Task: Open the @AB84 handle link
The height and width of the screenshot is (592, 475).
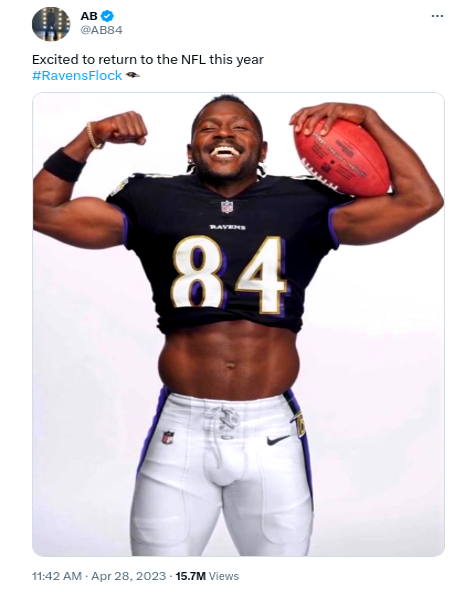Action: 102,30
